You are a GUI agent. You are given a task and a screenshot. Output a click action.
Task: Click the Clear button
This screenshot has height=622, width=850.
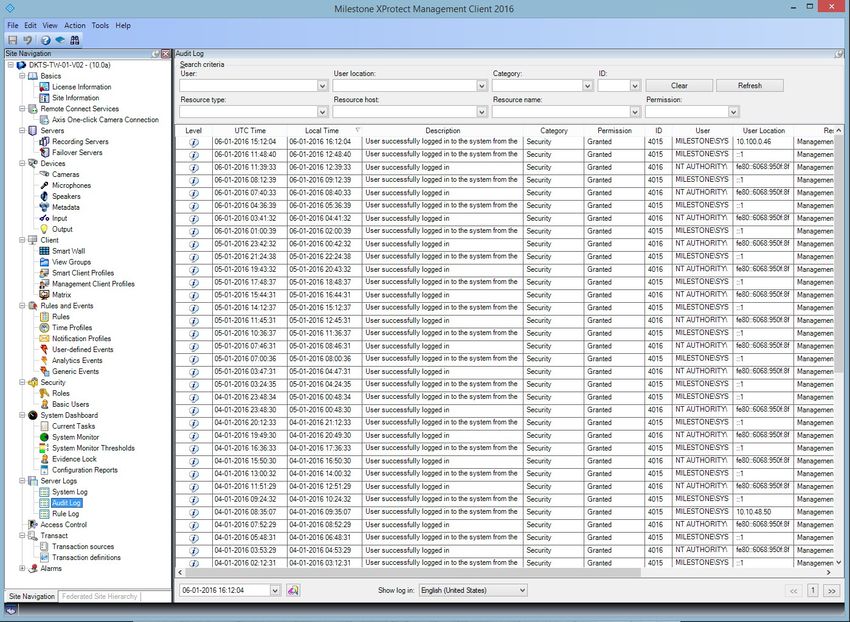coord(679,86)
